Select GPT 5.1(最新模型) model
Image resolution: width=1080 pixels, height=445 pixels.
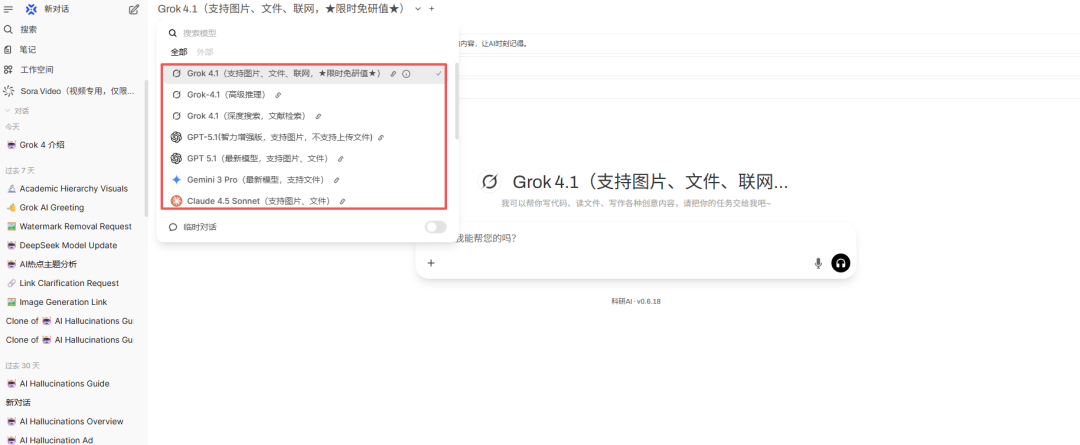tap(305, 159)
